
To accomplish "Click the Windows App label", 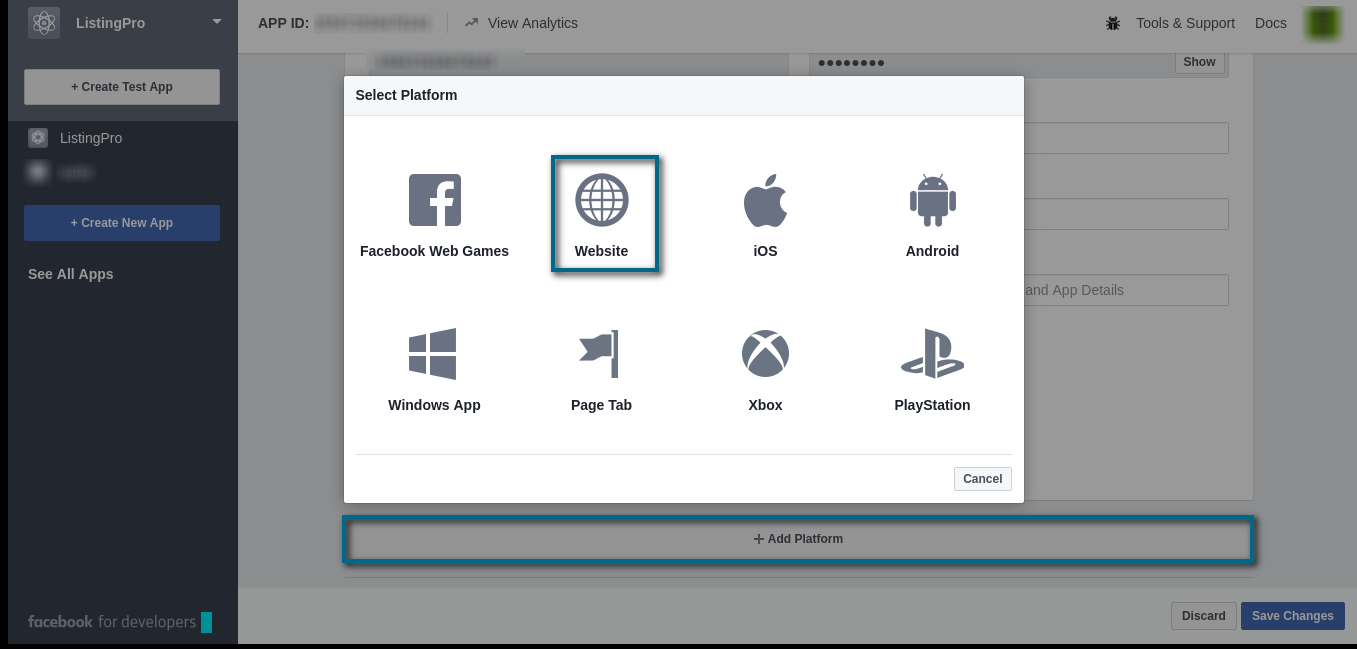I will pyautogui.click(x=435, y=405).
